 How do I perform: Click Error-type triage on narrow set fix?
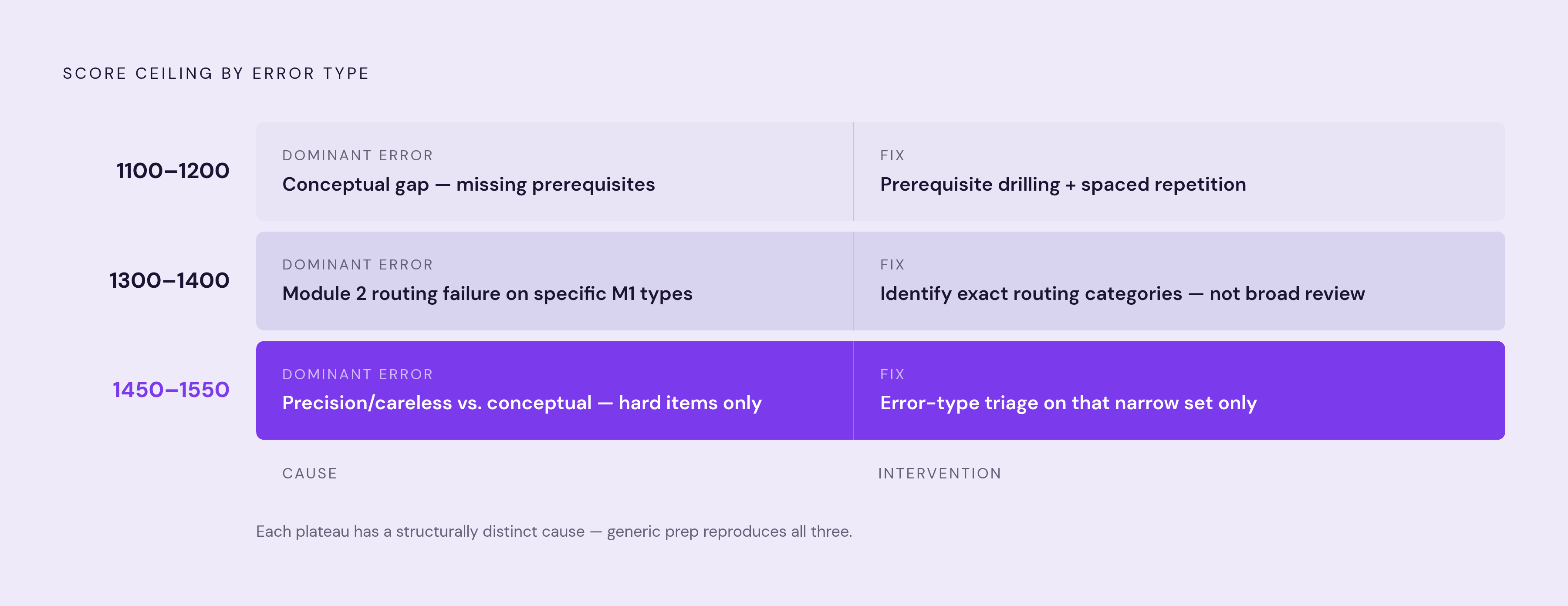[1068, 404]
